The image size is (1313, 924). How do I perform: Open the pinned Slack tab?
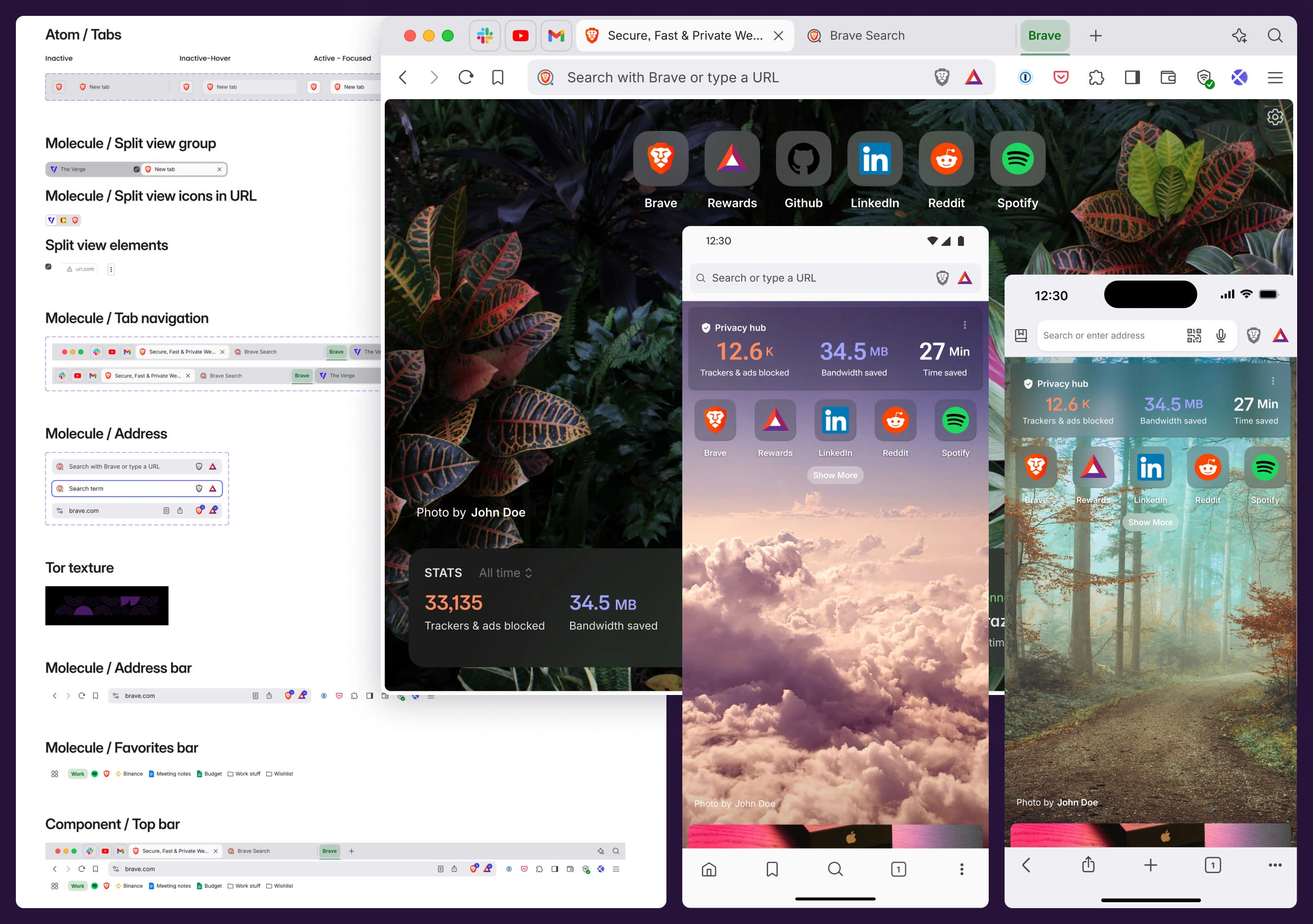(484, 36)
